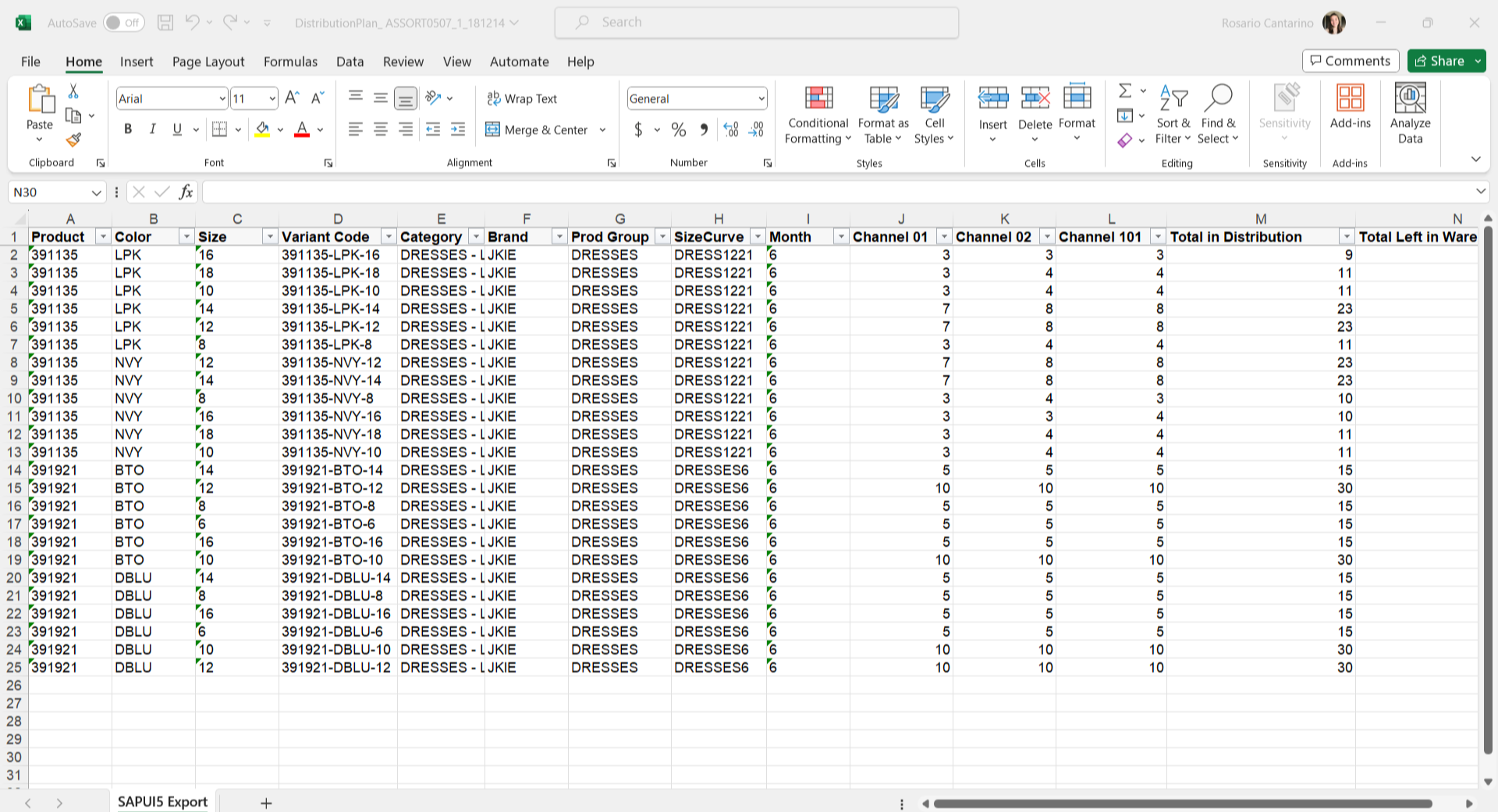
Task: Click into the Search box
Action: click(x=757, y=23)
